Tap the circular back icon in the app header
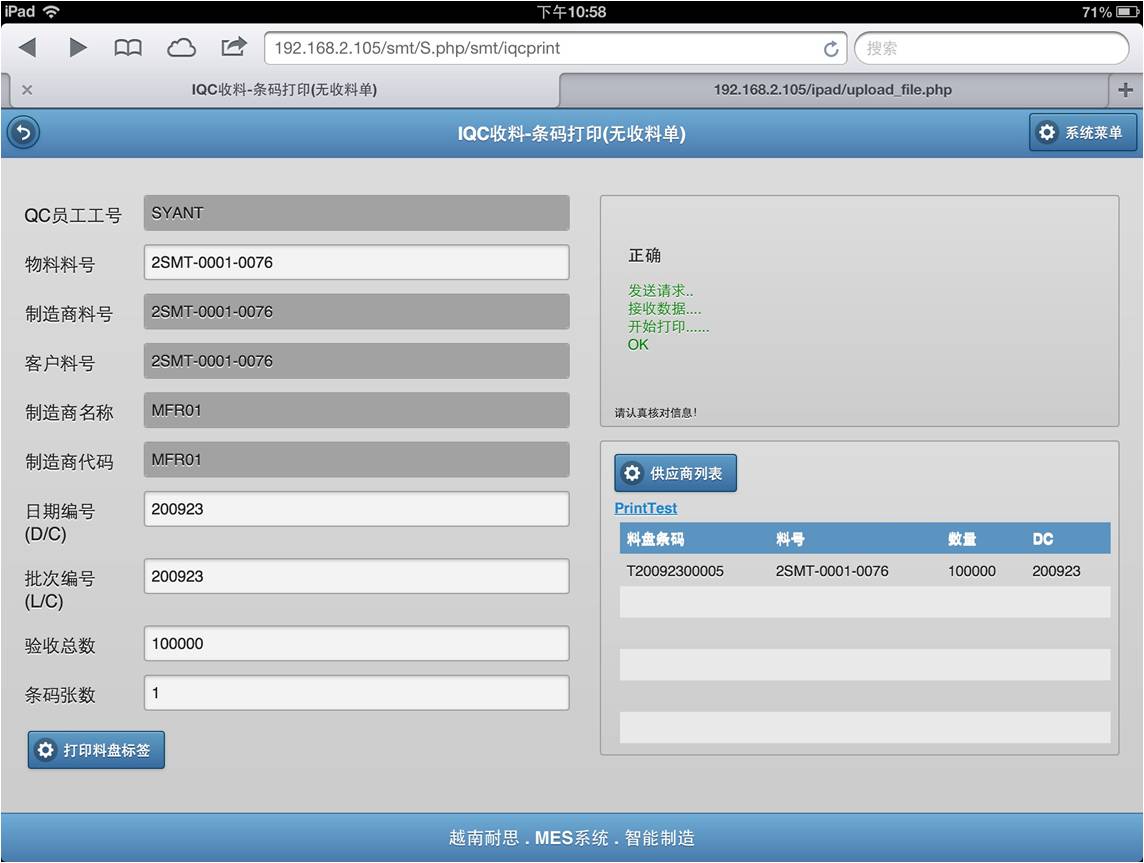 click(x=23, y=133)
